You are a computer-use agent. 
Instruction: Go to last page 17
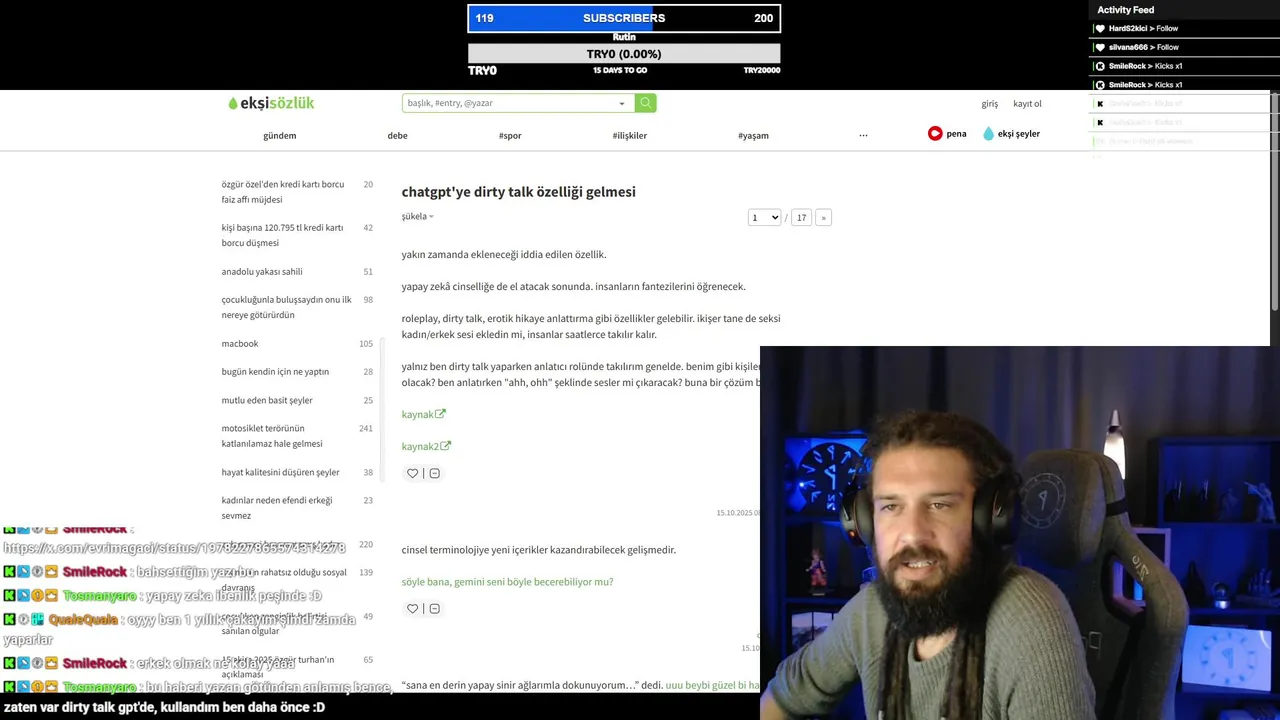pos(801,217)
